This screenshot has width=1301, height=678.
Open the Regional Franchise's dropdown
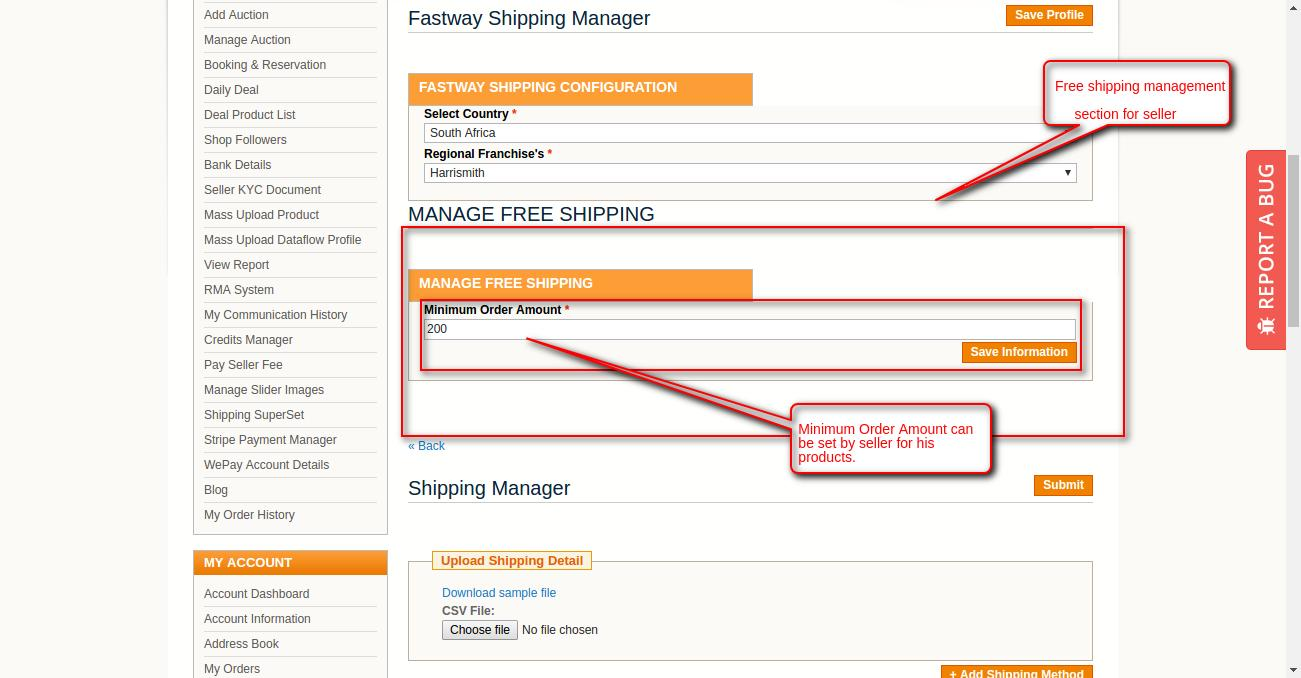coord(749,172)
